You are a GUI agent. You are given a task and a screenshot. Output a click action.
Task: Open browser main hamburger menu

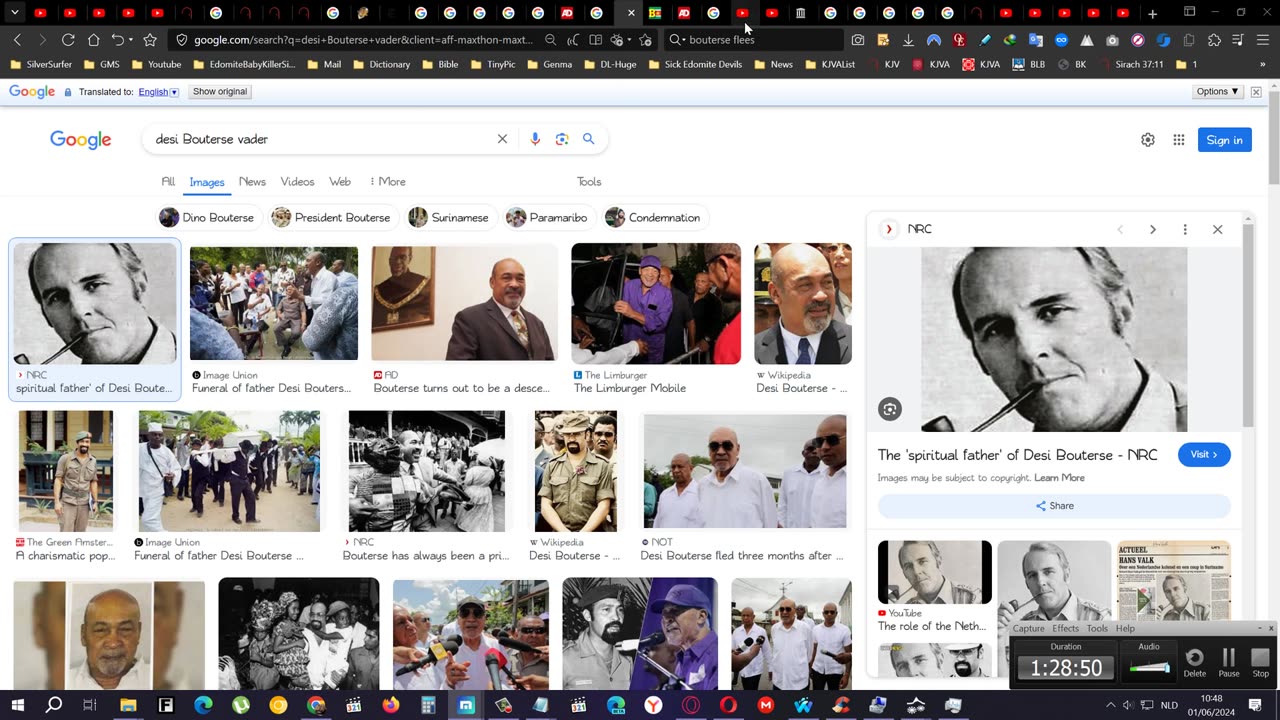1264,40
